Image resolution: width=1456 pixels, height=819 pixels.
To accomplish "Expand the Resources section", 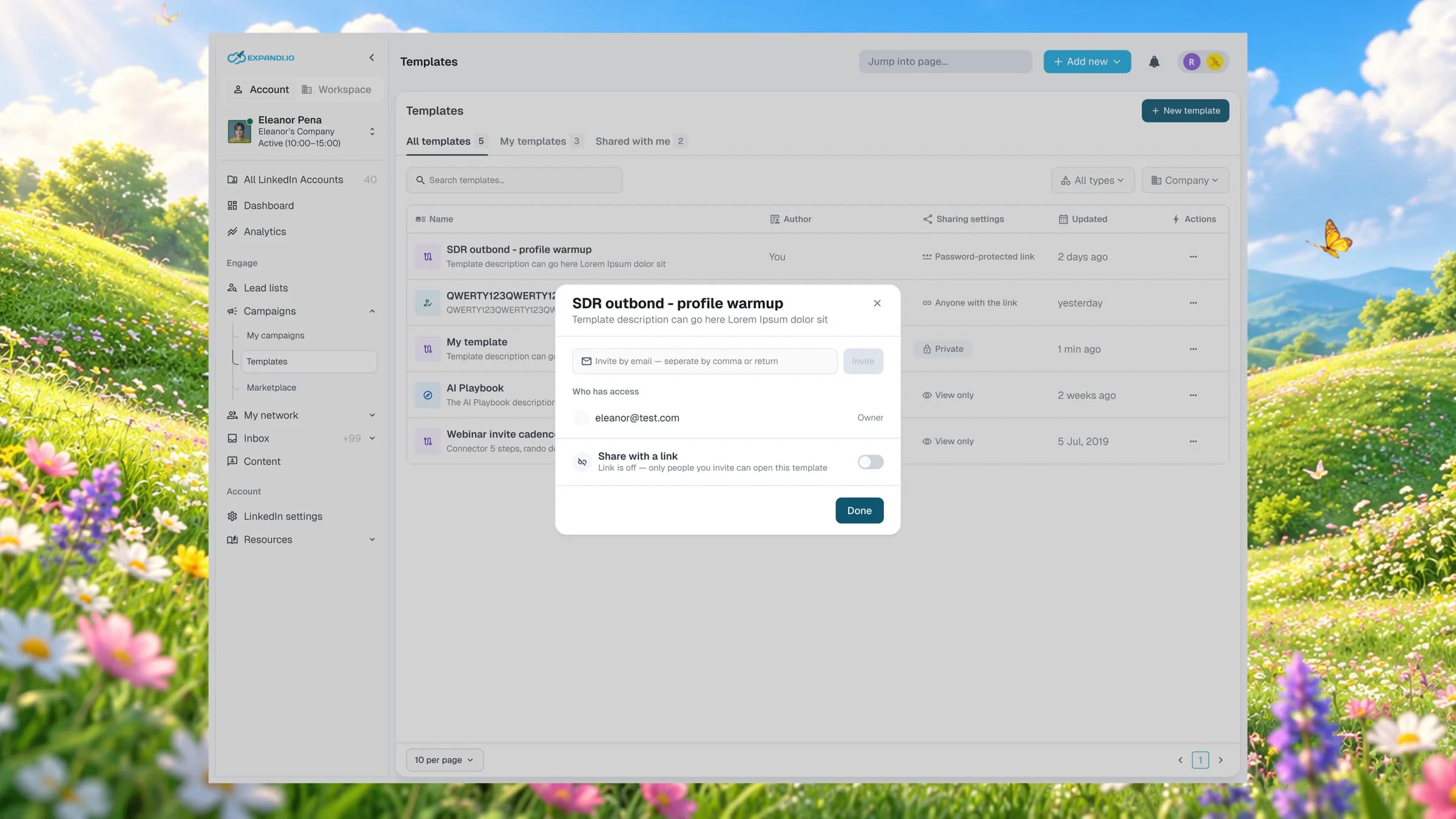I will pyautogui.click(x=372, y=539).
